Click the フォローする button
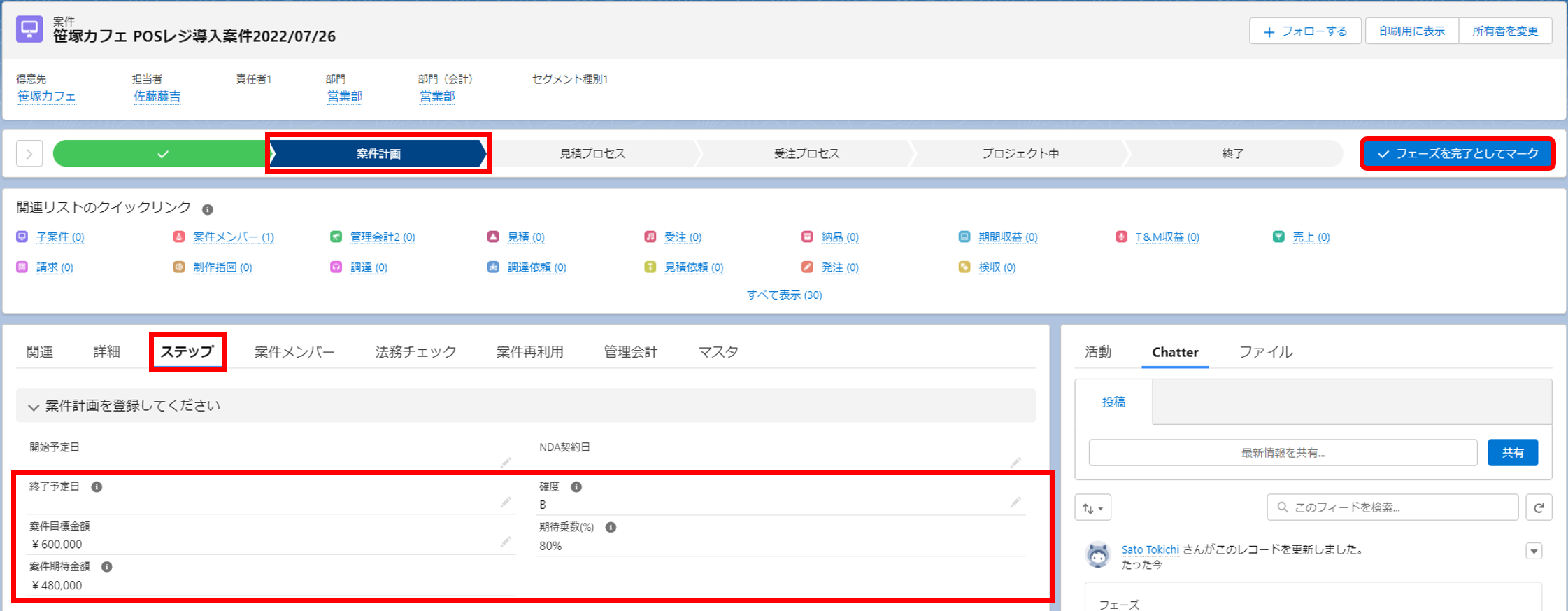Screen dimensions: 1568x611 (1305, 31)
